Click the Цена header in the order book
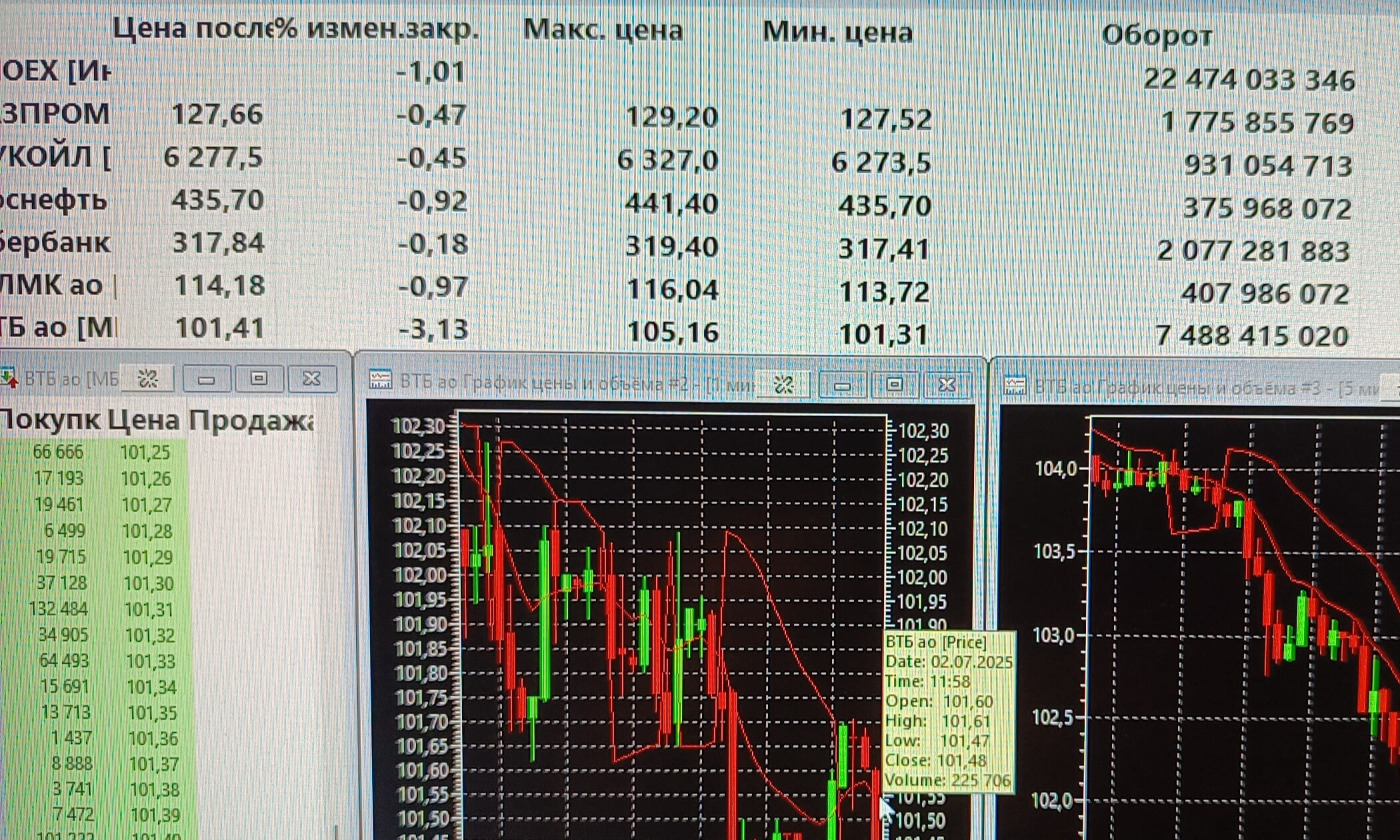The height and width of the screenshot is (840, 1400). tap(143, 421)
